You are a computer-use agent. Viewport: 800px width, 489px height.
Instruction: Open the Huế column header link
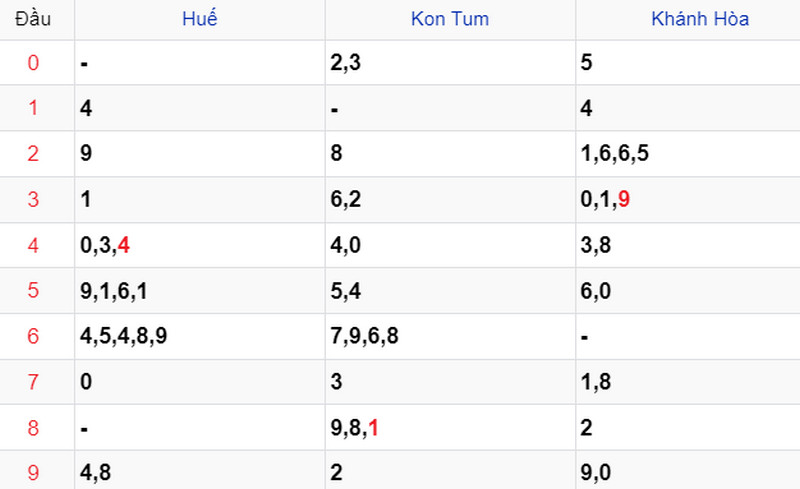tap(199, 19)
